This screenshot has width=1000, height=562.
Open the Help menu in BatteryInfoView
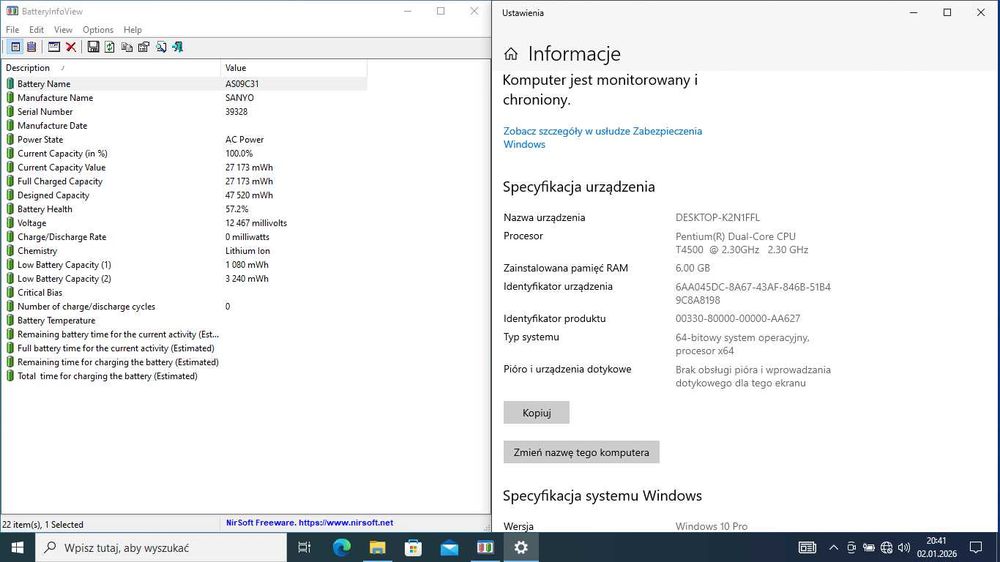pos(133,29)
